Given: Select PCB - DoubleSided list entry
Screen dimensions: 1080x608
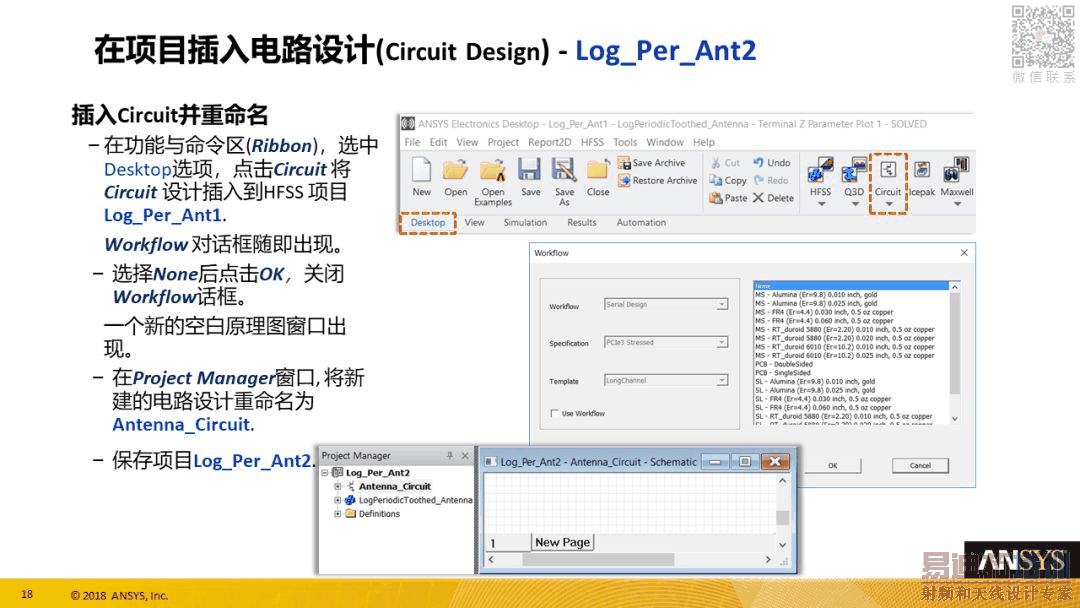Looking at the screenshot, I should click(x=783, y=364).
